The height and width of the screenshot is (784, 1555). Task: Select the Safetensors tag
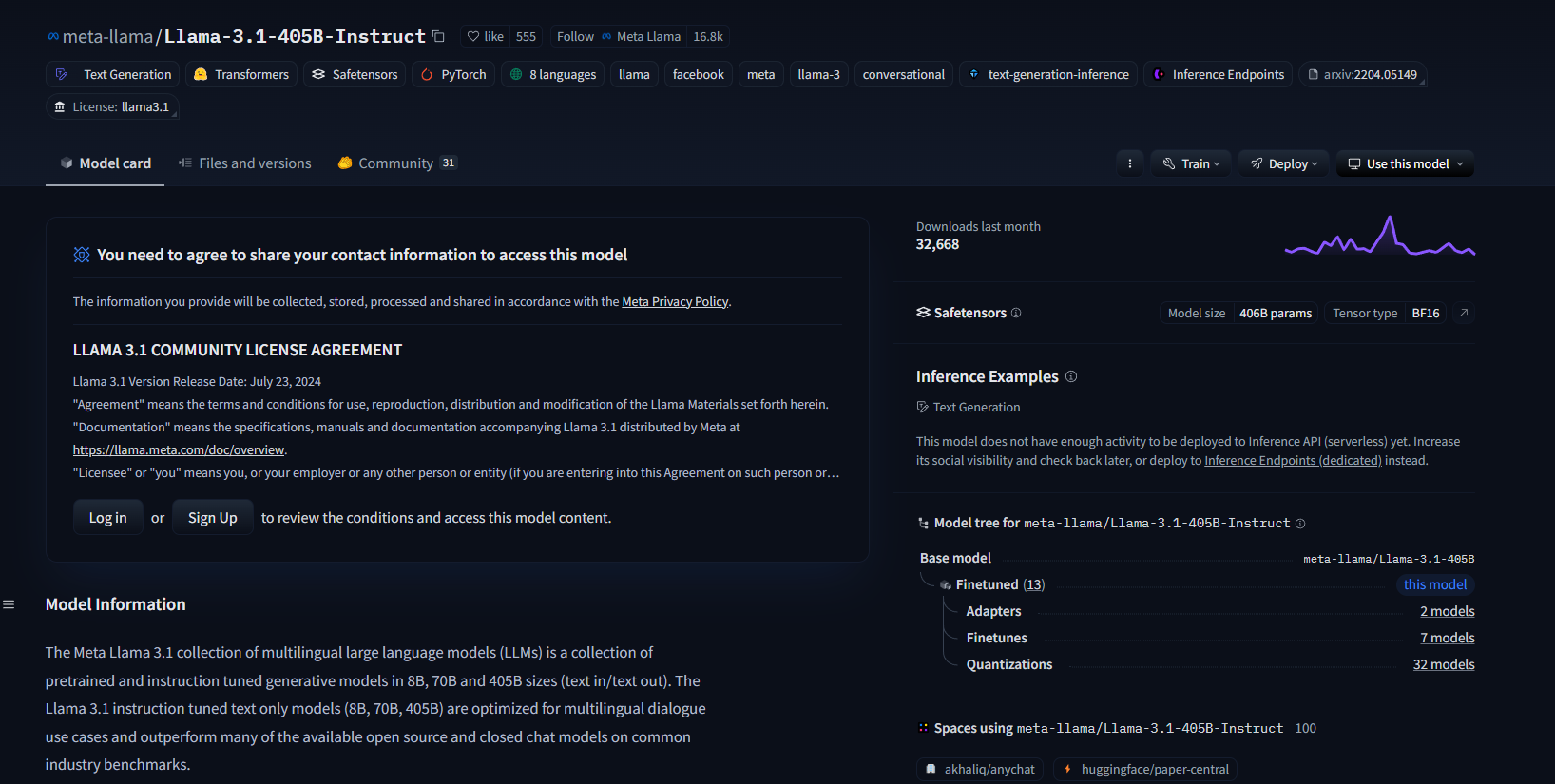click(x=355, y=74)
